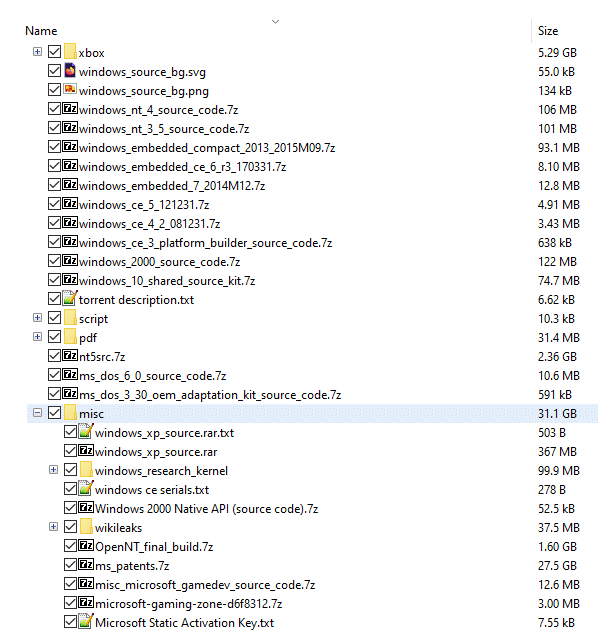598x644 pixels.
Task: Toggle the misc folder checkbox
Action: (54, 413)
